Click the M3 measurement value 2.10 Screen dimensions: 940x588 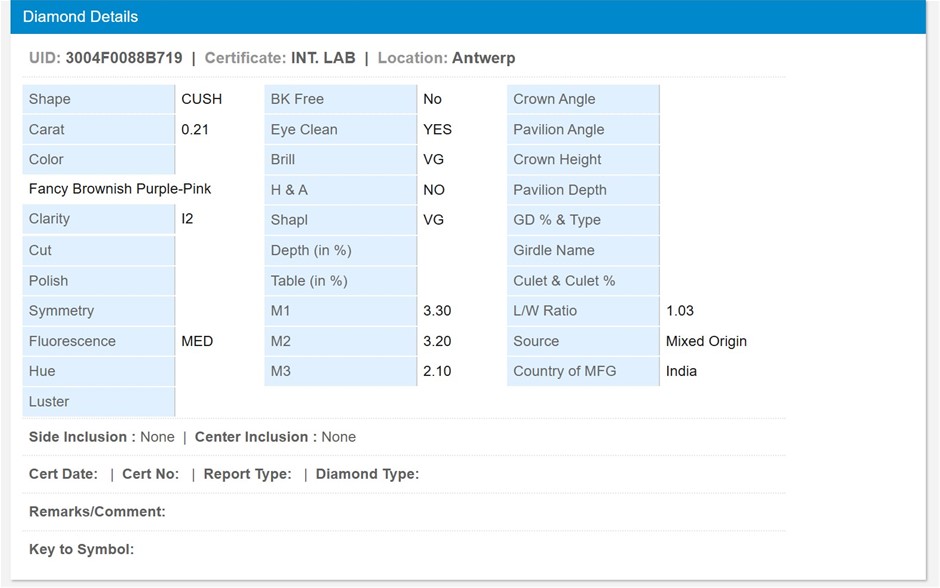pyautogui.click(x=437, y=371)
